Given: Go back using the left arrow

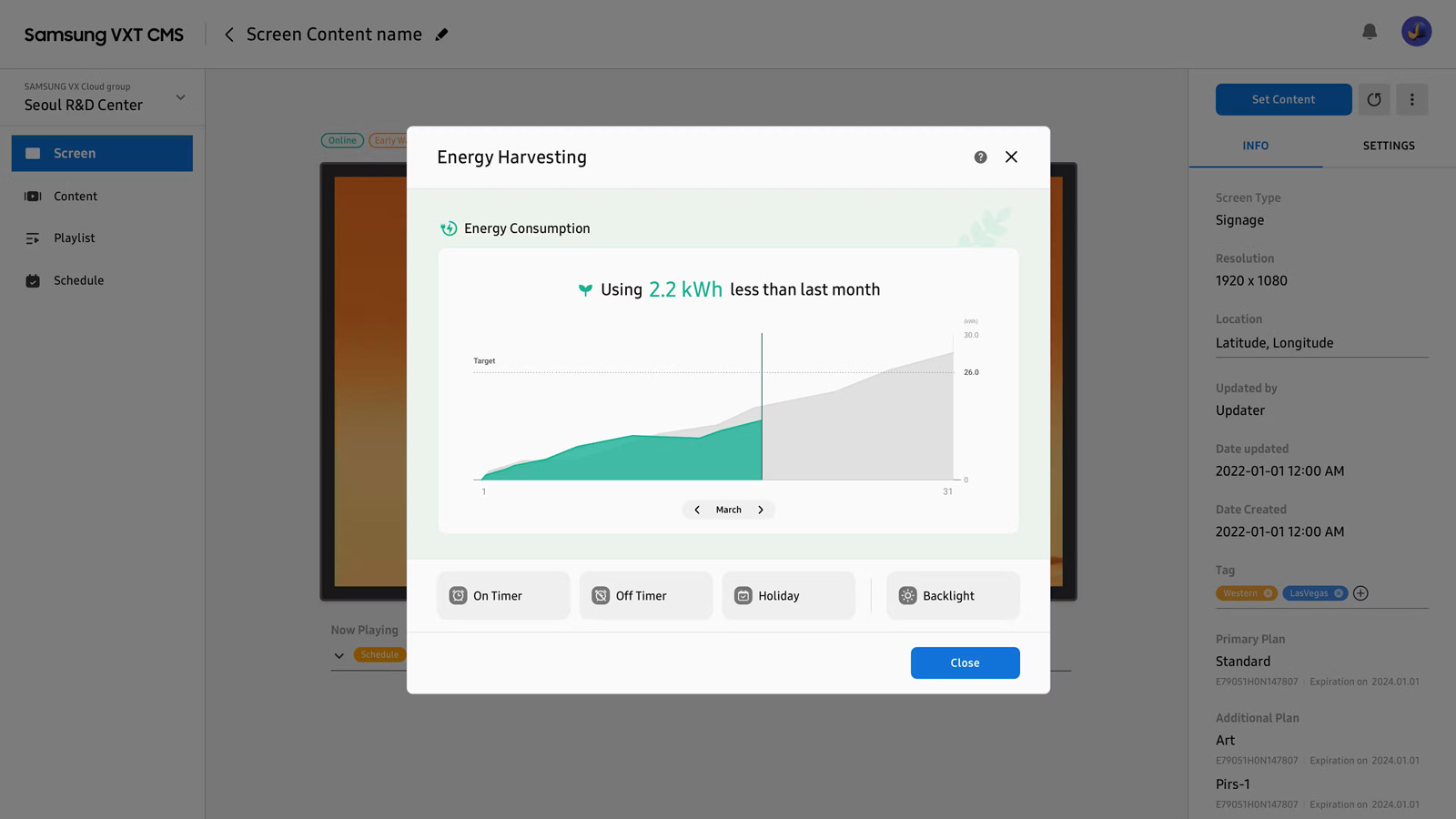Looking at the screenshot, I should [229, 35].
